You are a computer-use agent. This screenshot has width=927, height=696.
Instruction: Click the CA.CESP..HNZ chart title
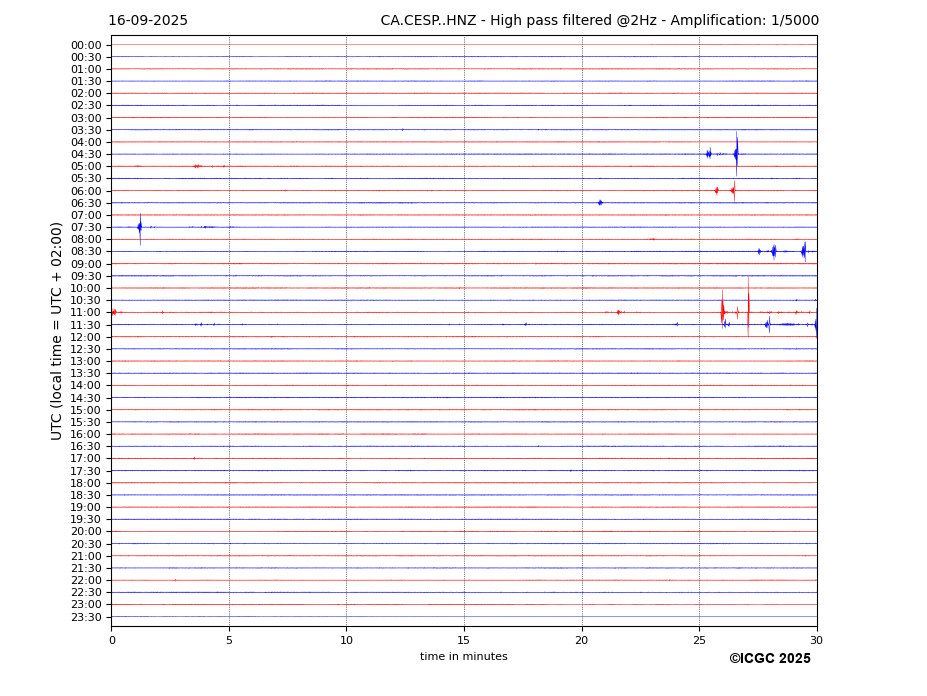(599, 21)
